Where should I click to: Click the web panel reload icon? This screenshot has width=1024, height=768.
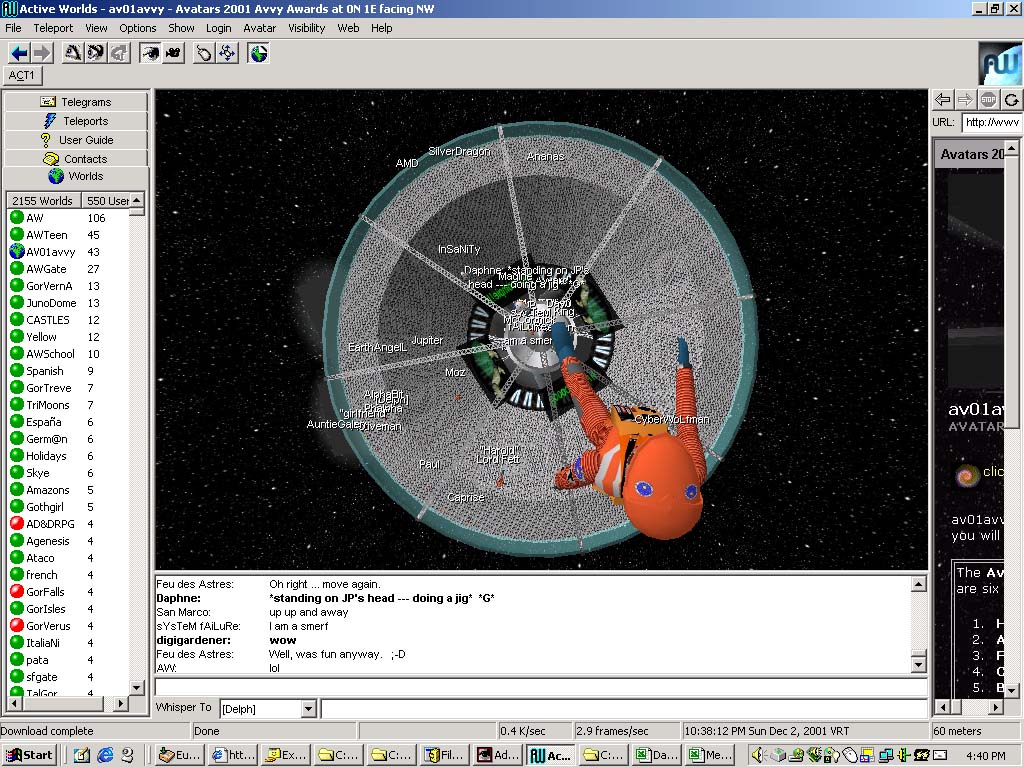pyautogui.click(x=1012, y=99)
